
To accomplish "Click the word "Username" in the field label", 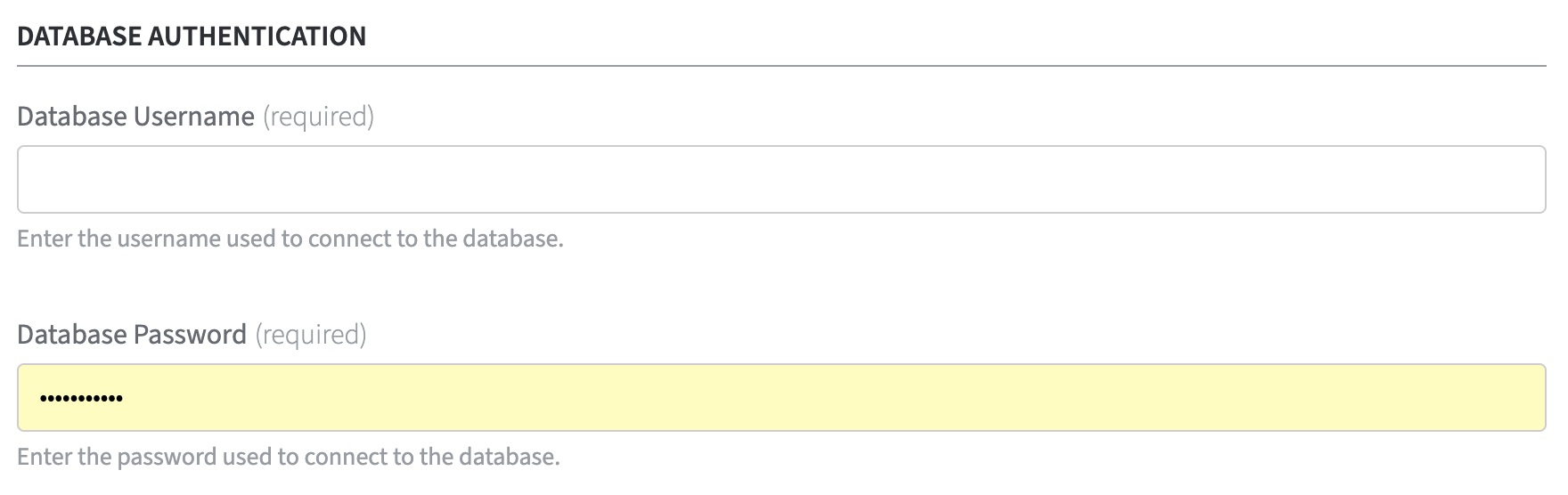I will pyautogui.click(x=194, y=117).
